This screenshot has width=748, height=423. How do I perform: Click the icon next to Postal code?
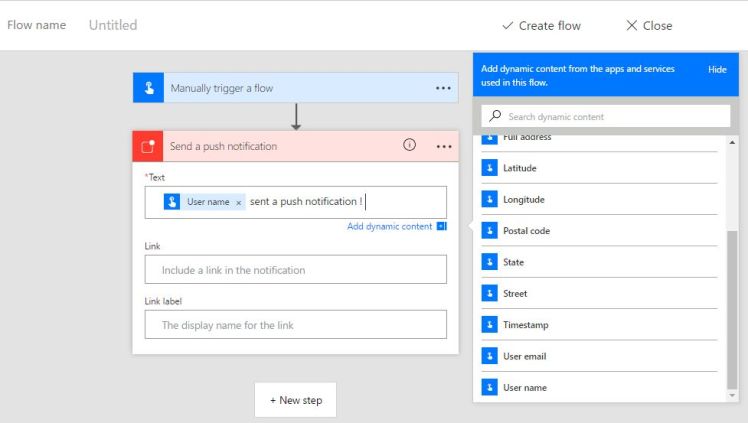pyautogui.click(x=489, y=231)
